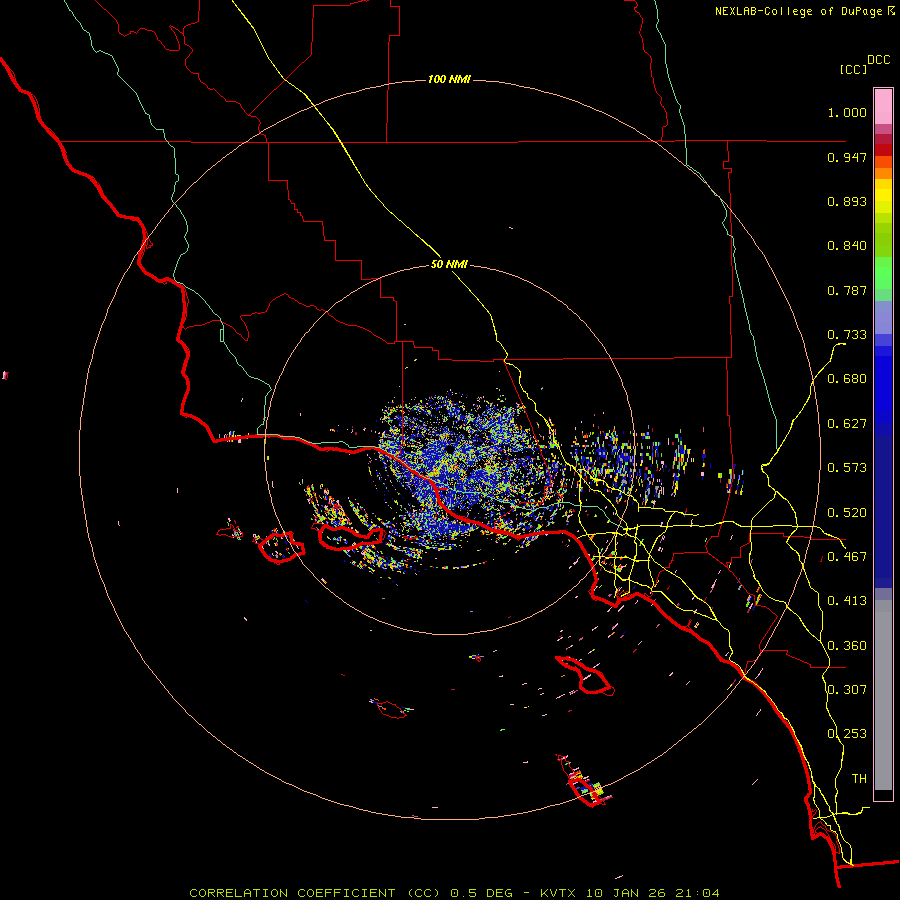Select the 0.360 scale value

[847, 646]
